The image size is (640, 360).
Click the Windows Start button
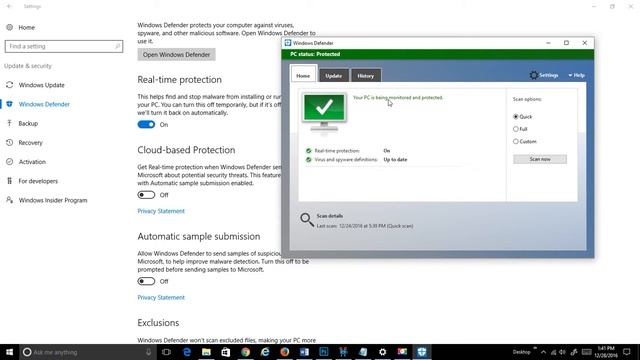click(9, 352)
